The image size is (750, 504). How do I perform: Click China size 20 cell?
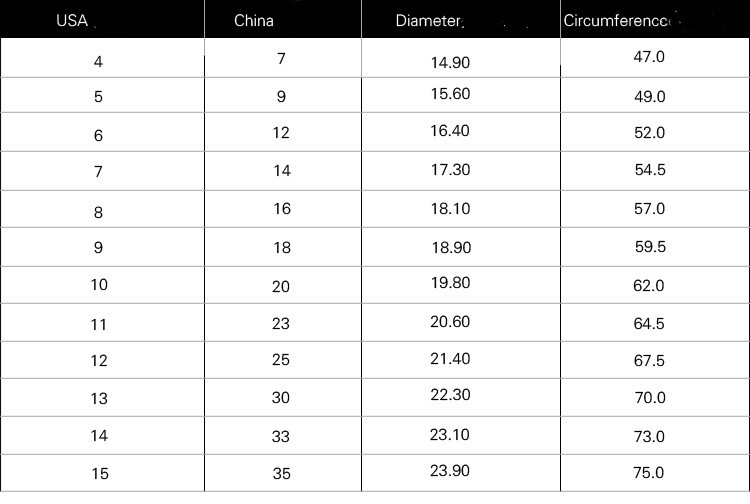click(281, 286)
